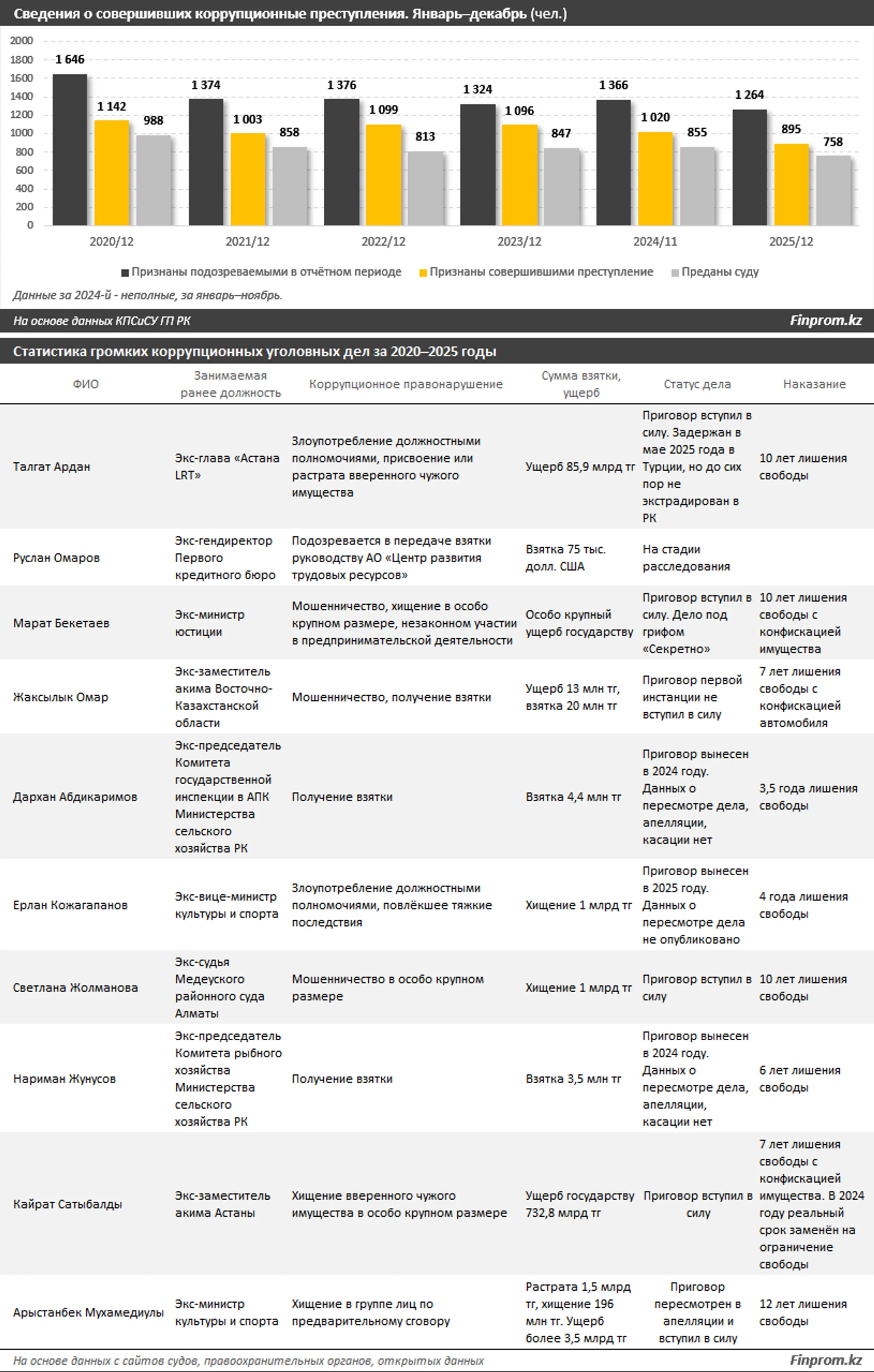This screenshot has width=874, height=1372.
Task: Select the Кайрат Сатыбалды name cell
Action: (67, 1204)
